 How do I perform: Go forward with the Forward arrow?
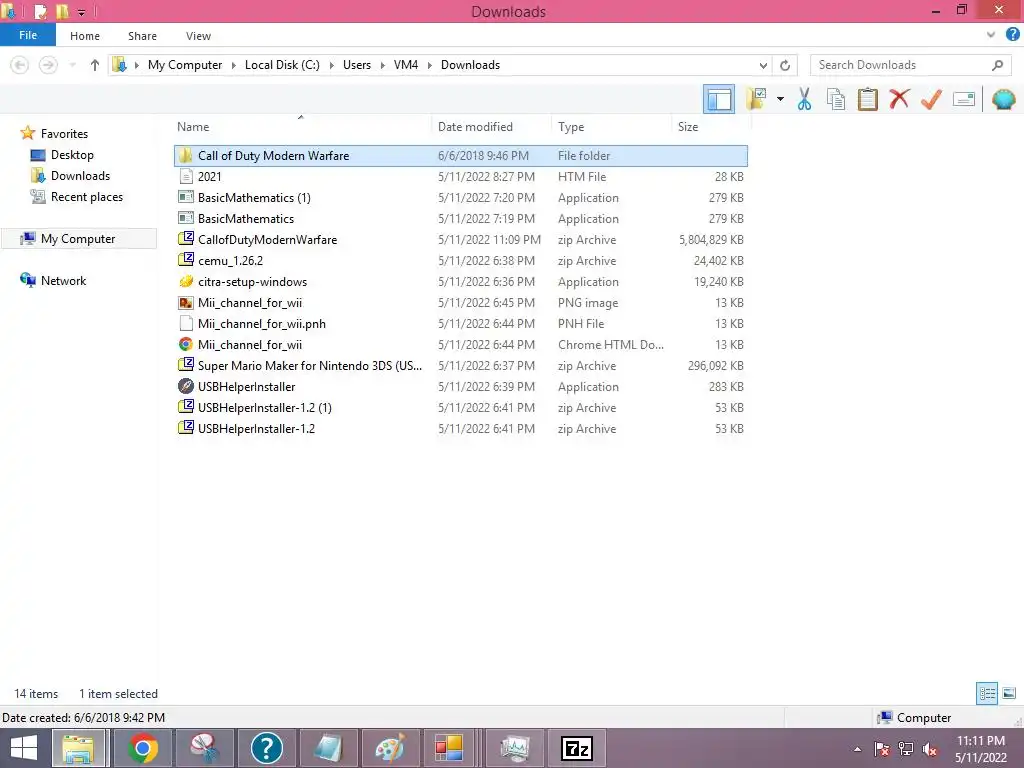48,65
